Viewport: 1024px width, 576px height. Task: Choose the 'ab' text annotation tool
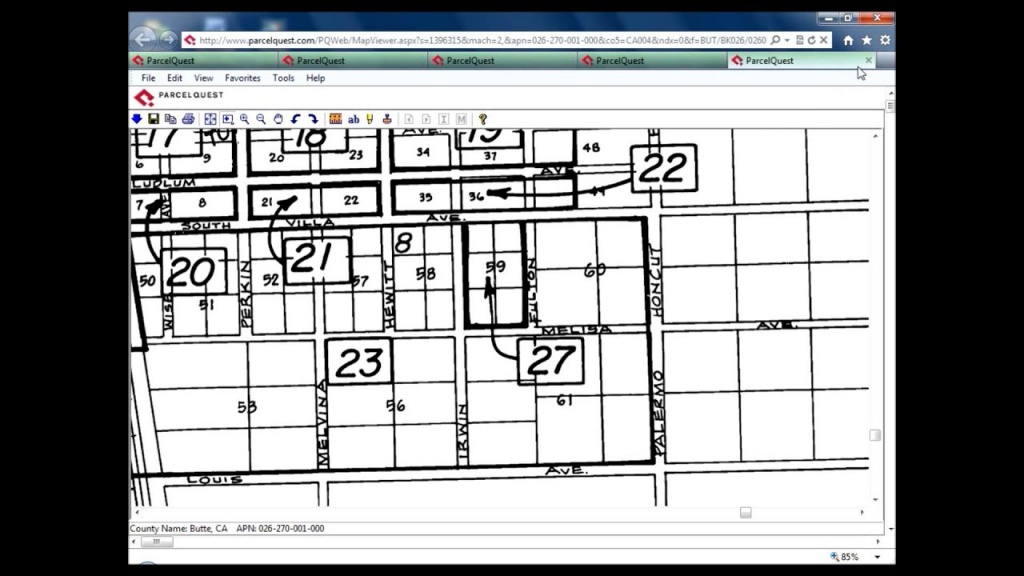pyautogui.click(x=353, y=119)
